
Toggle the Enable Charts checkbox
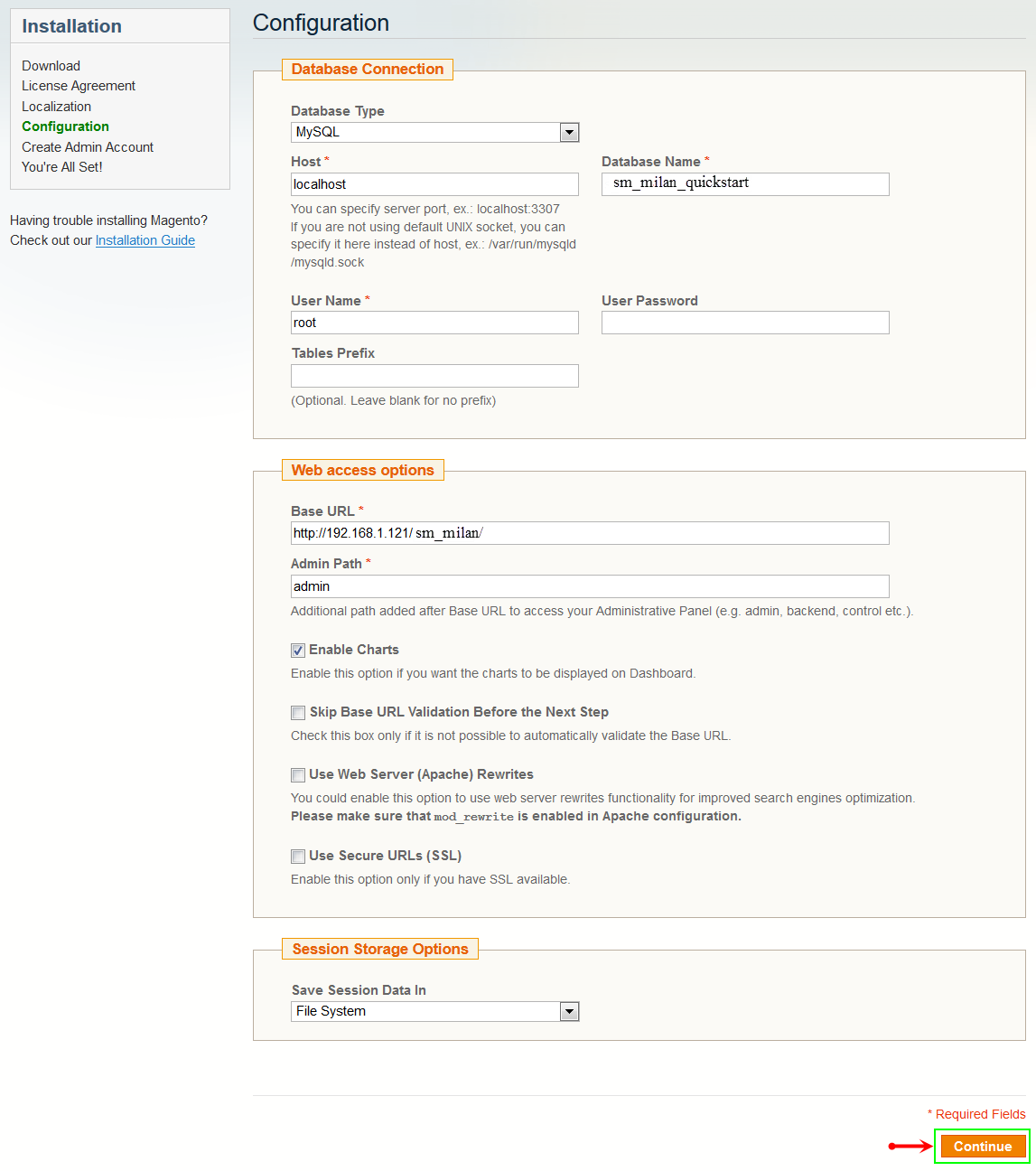click(x=298, y=651)
